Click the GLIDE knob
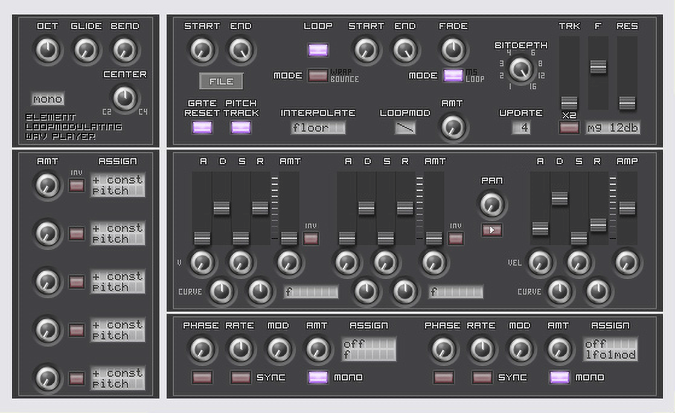 [86, 50]
